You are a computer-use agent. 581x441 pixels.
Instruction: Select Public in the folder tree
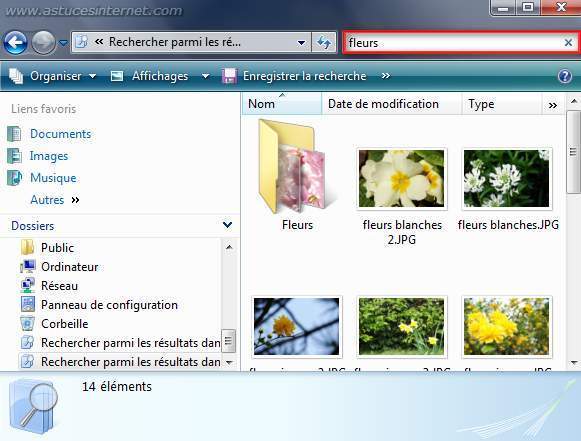click(57, 248)
